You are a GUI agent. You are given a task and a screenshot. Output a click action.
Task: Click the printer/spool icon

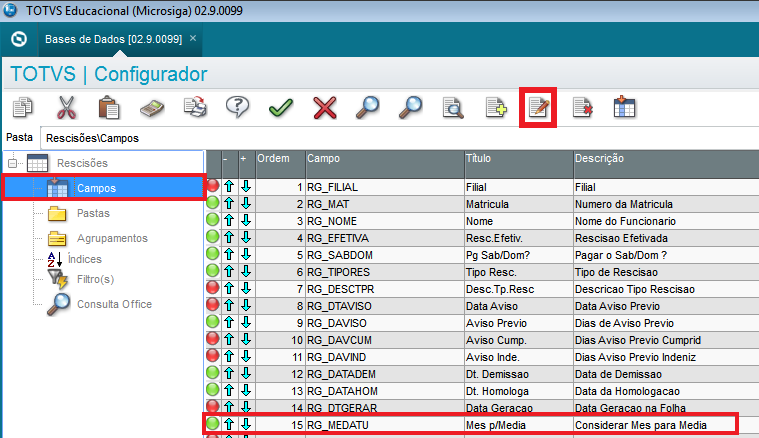point(195,107)
